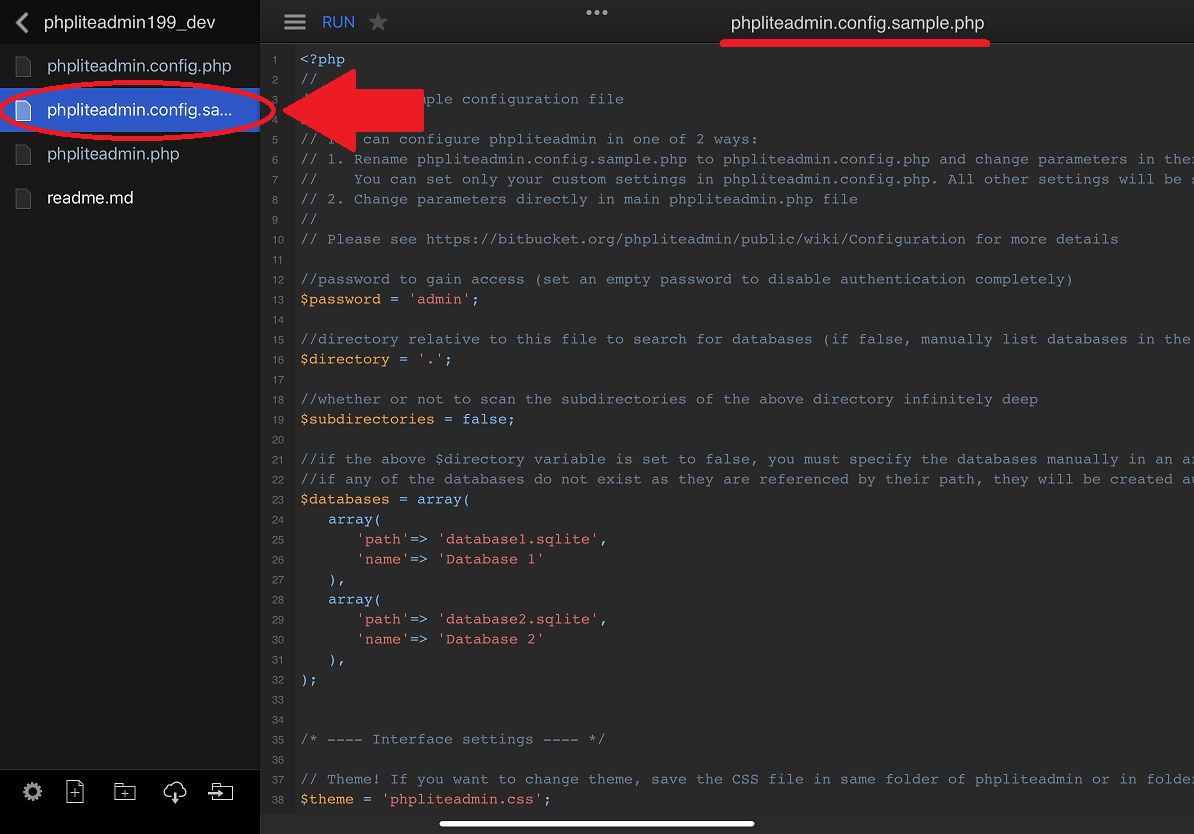Image resolution: width=1194 pixels, height=834 pixels.
Task: Create a new file with plus icon
Action: pyautogui.click(x=75, y=792)
